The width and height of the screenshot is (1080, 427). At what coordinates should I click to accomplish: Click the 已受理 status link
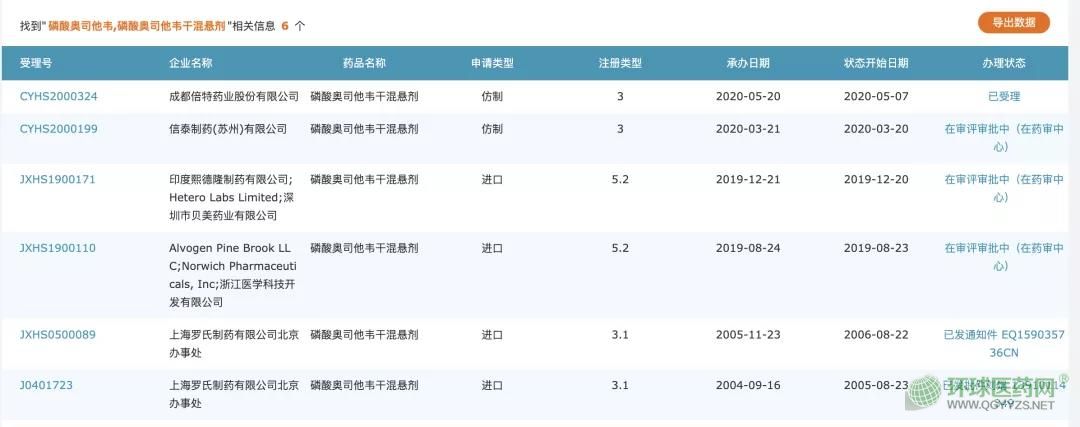coord(1004,96)
